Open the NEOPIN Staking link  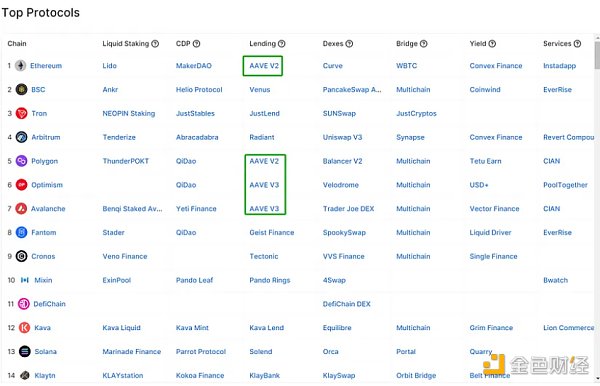(x=129, y=113)
